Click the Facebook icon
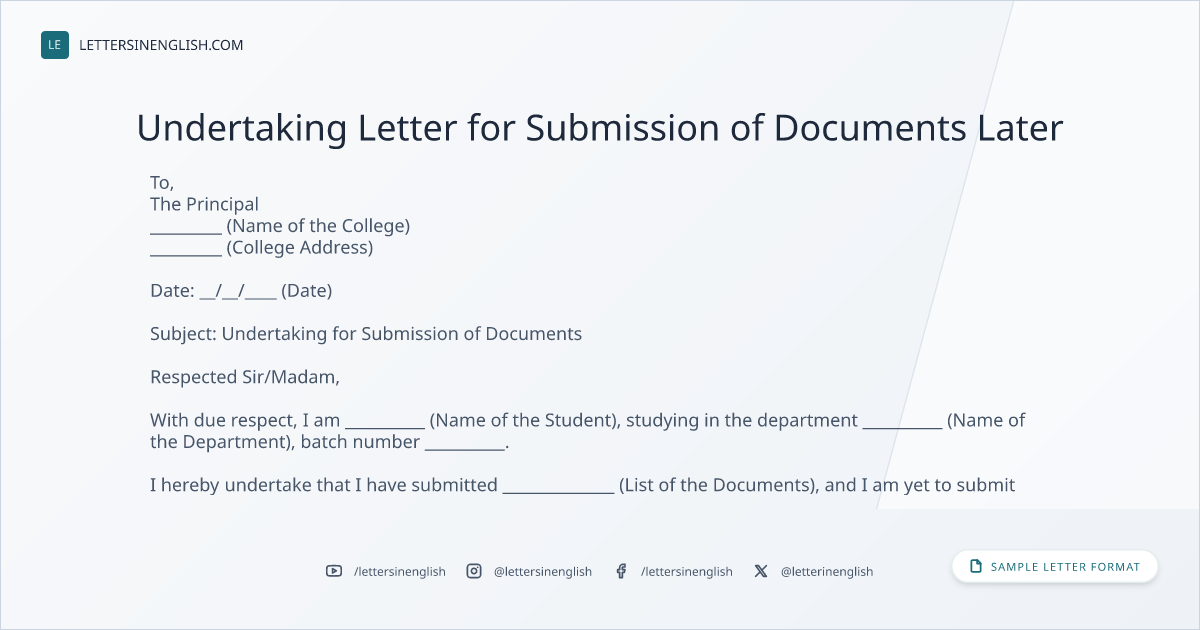This screenshot has height=630, width=1200. click(621, 571)
